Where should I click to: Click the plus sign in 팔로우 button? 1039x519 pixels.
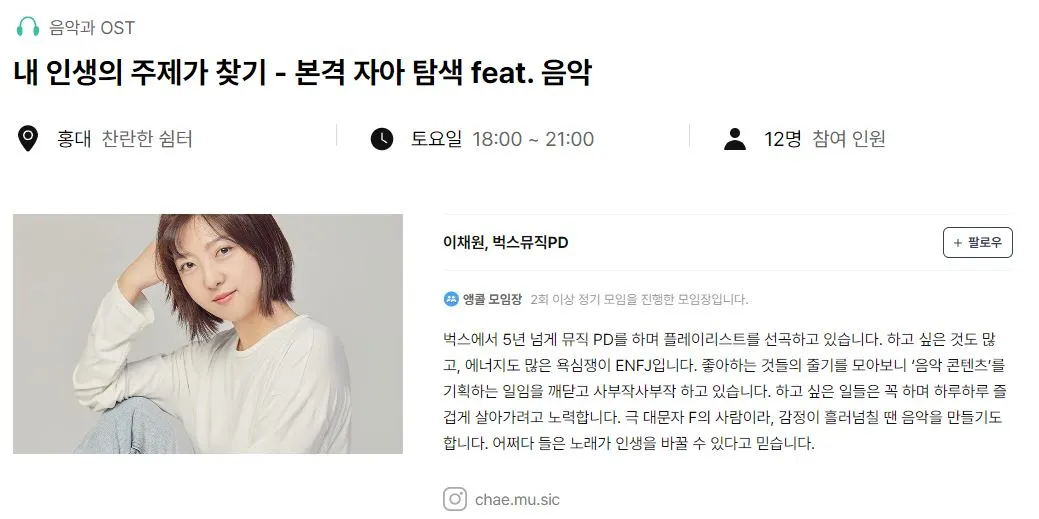pos(957,243)
